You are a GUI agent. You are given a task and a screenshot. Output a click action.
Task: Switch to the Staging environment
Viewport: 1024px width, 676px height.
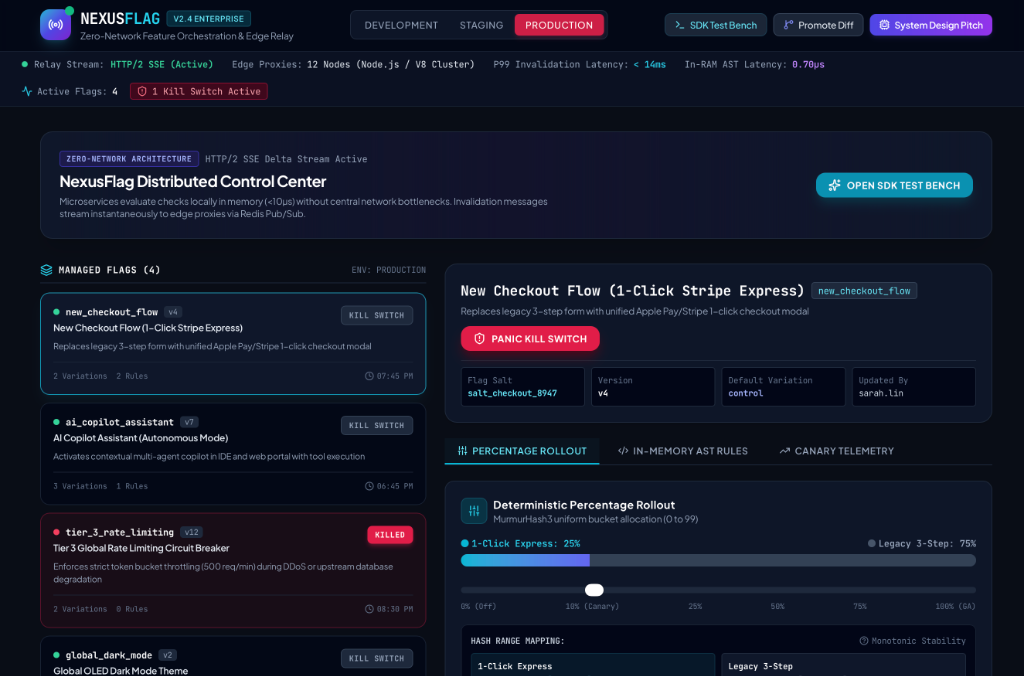click(481, 25)
